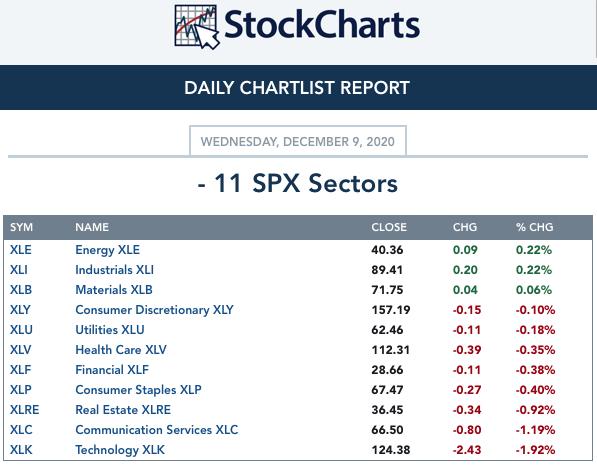Click the CLOSE column header
The height and width of the screenshot is (465, 597).
tap(389, 227)
